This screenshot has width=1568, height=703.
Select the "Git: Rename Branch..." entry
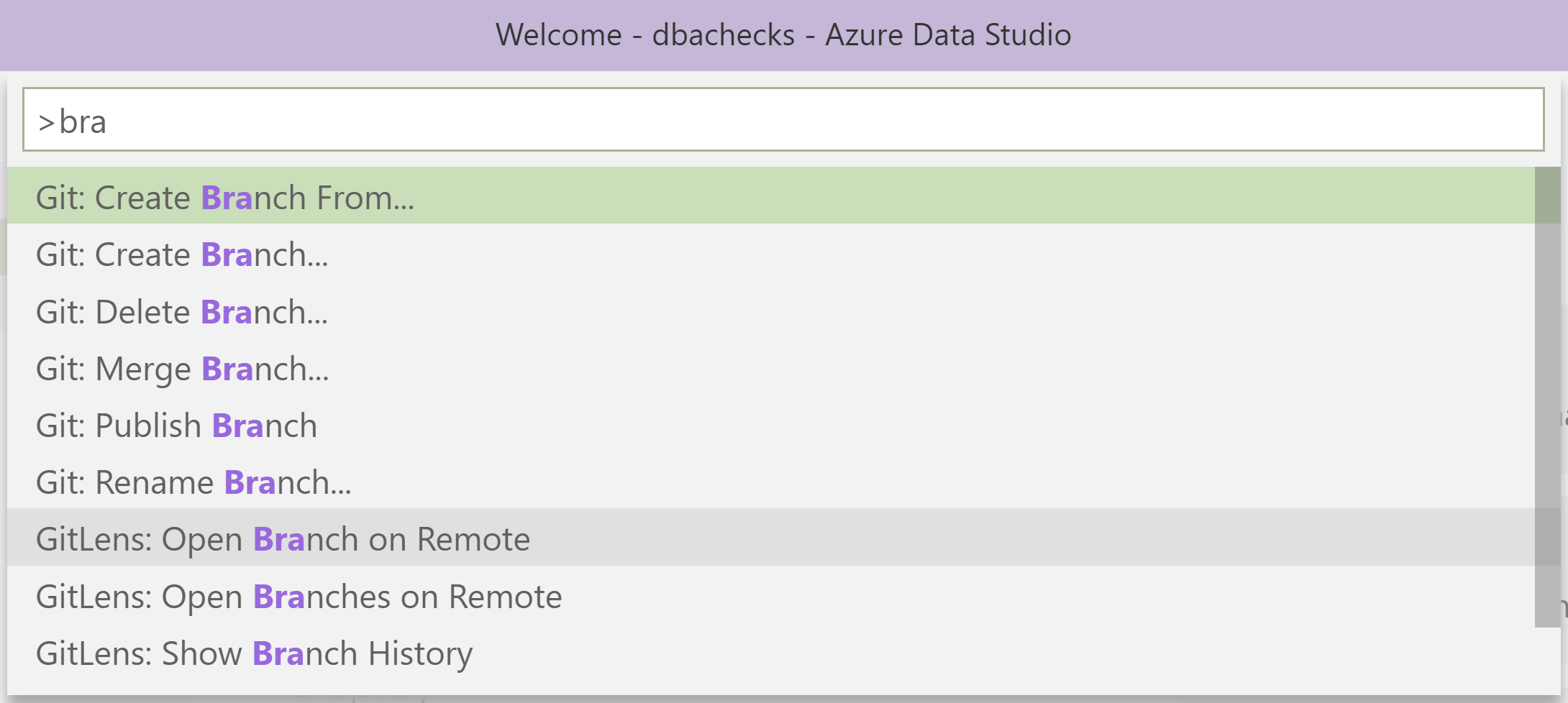click(193, 483)
